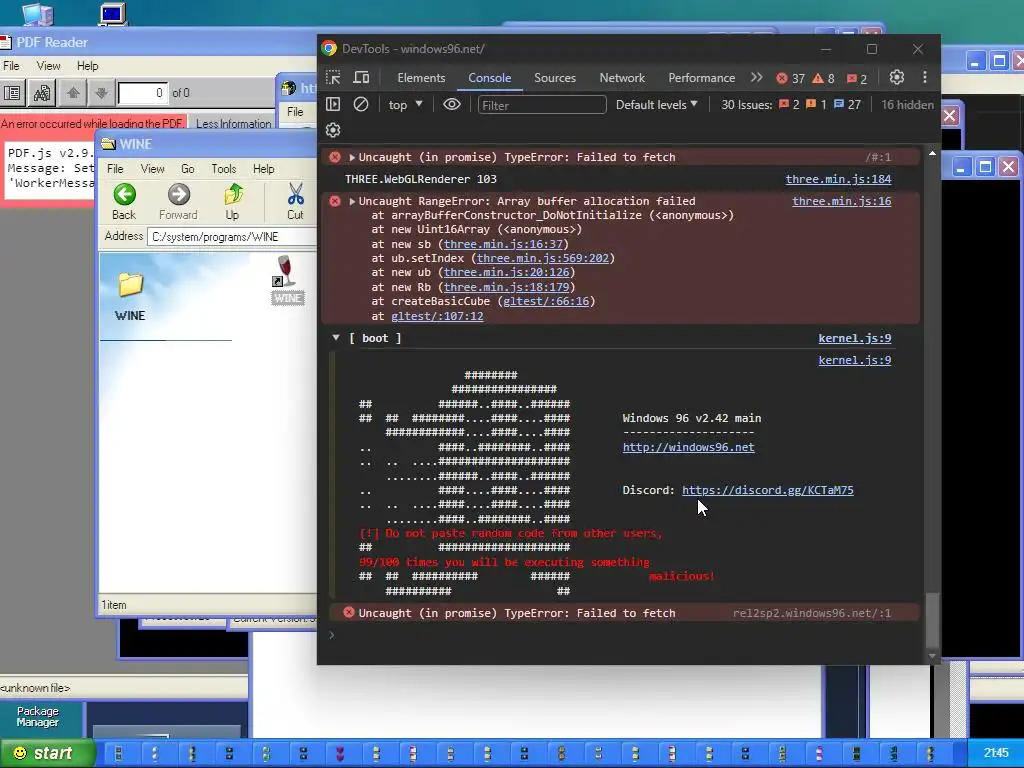
Task: Open three.min.js:184 source link
Action: coord(838,179)
